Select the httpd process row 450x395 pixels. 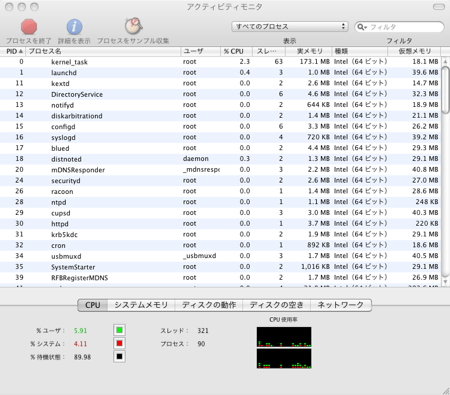pyautogui.click(x=220, y=223)
